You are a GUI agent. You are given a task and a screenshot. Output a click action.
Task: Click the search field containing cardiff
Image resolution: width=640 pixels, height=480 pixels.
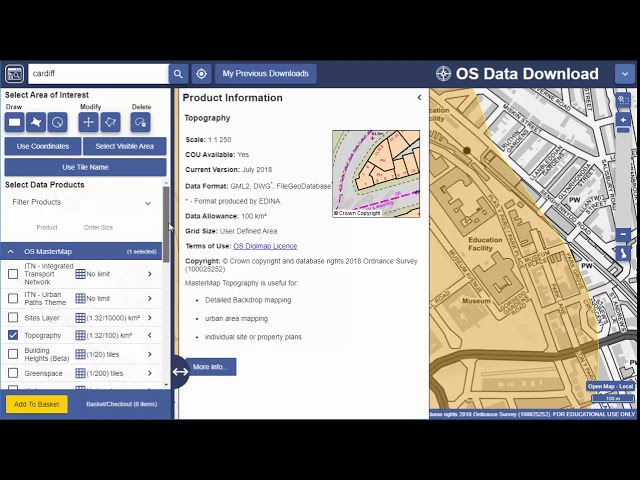(x=98, y=74)
